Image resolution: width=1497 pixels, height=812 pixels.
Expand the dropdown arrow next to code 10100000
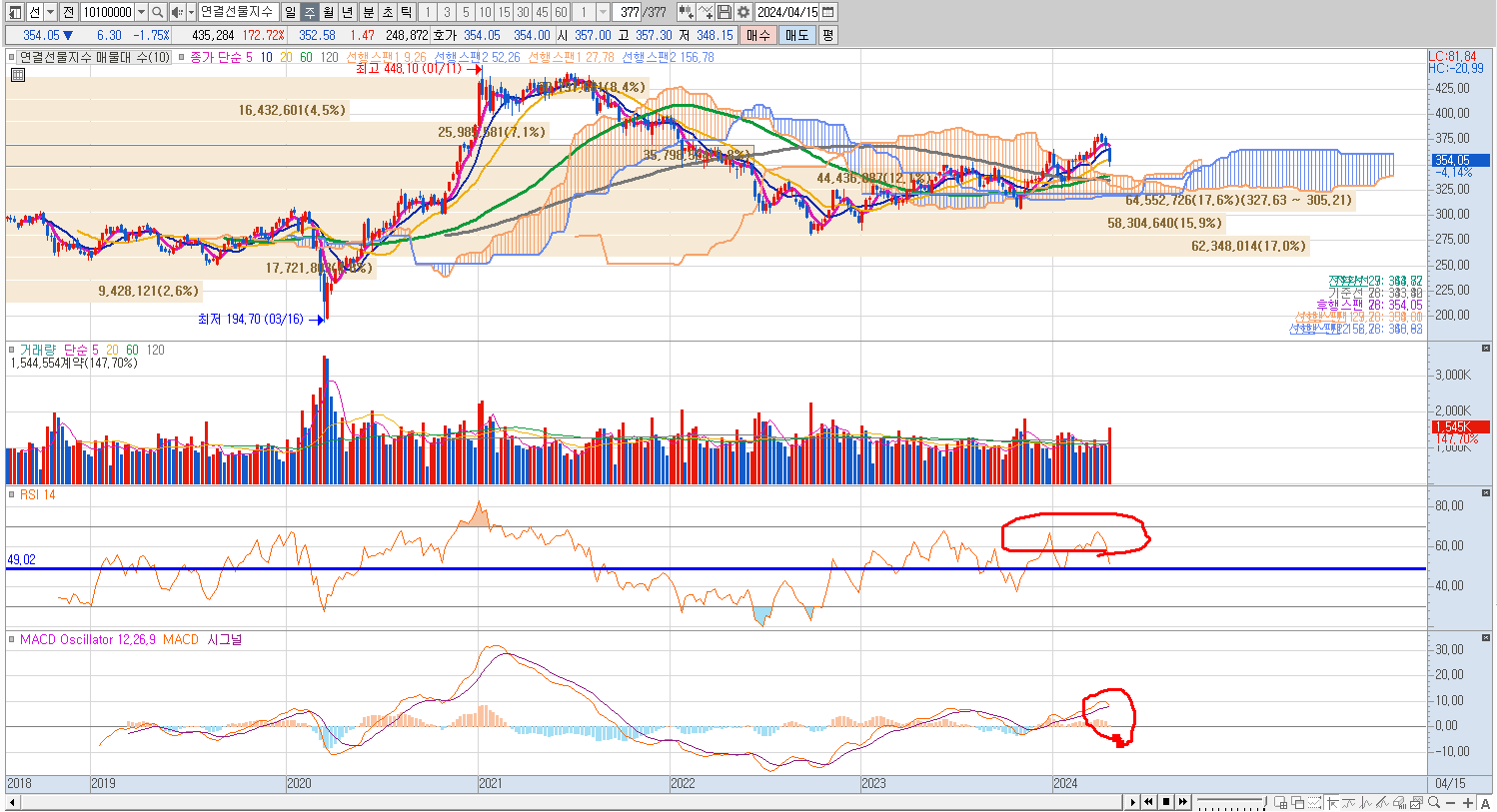[141, 12]
